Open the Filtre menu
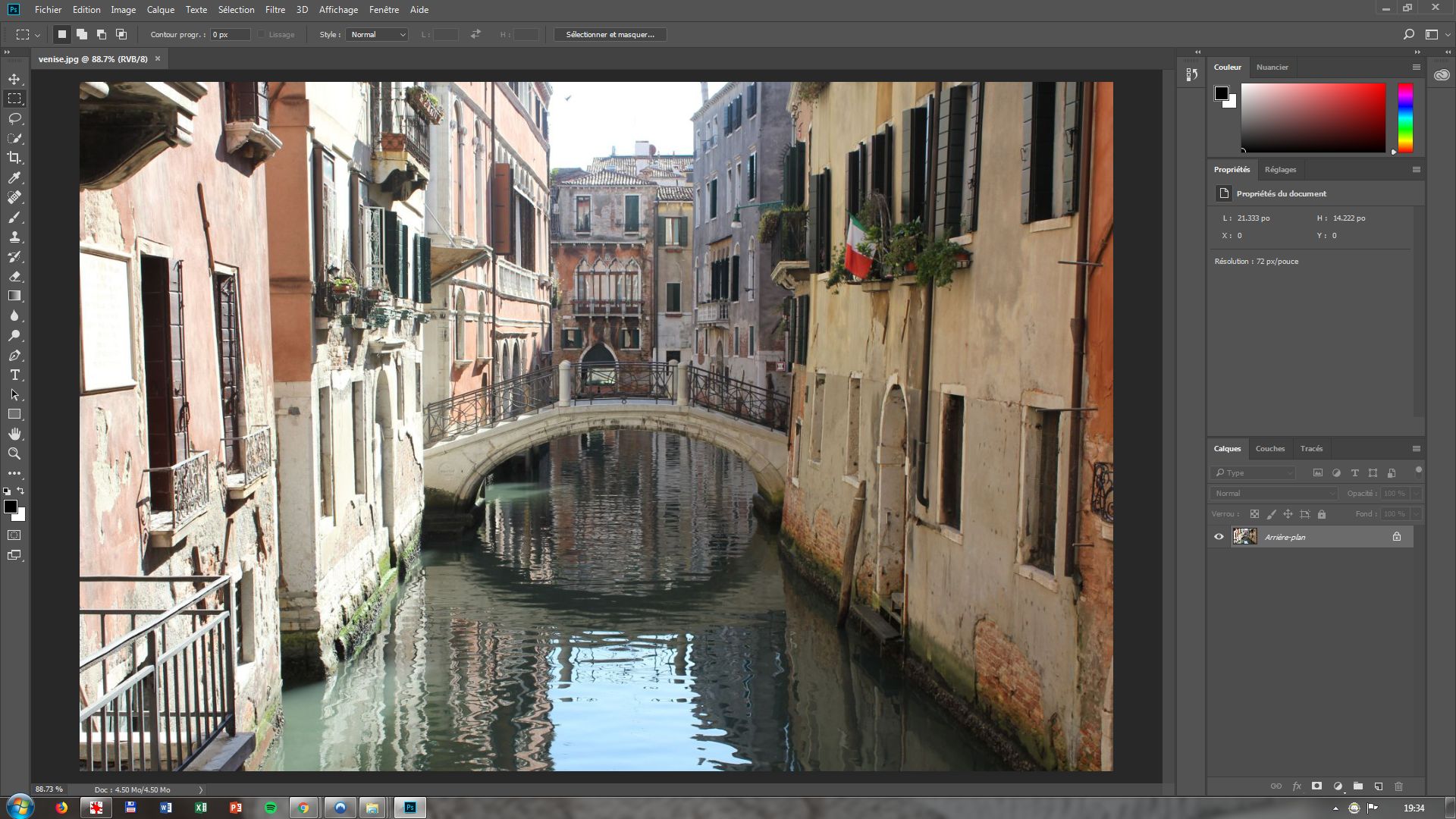 275,10
